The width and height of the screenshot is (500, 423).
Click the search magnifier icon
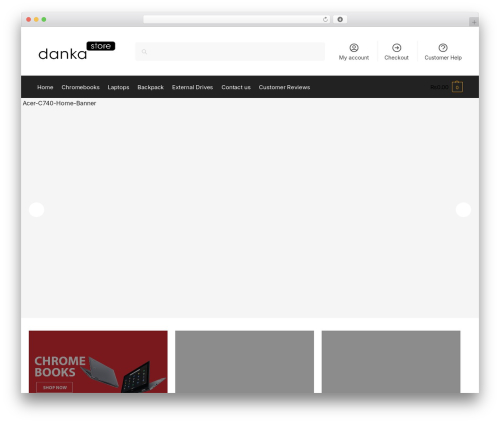click(144, 52)
